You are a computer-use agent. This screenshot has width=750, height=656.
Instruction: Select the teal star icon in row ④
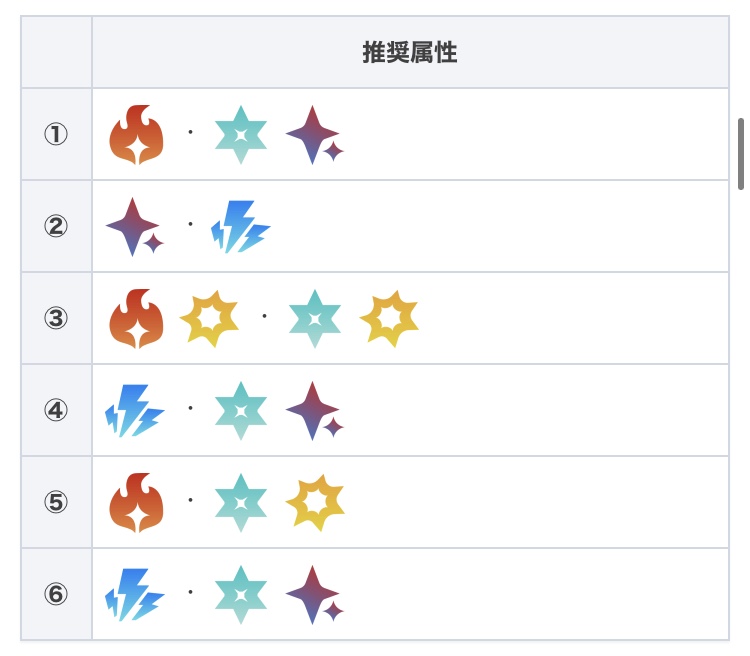(241, 411)
